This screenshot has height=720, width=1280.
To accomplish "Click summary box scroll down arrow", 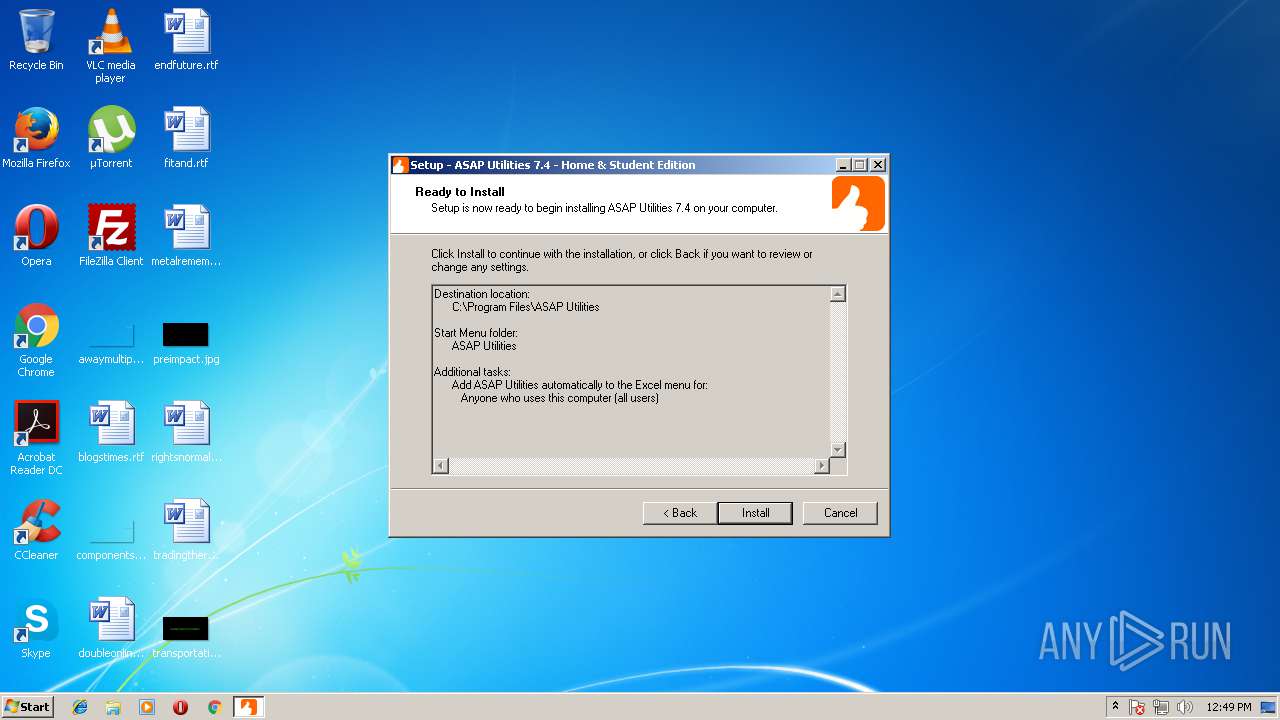I will [x=838, y=450].
